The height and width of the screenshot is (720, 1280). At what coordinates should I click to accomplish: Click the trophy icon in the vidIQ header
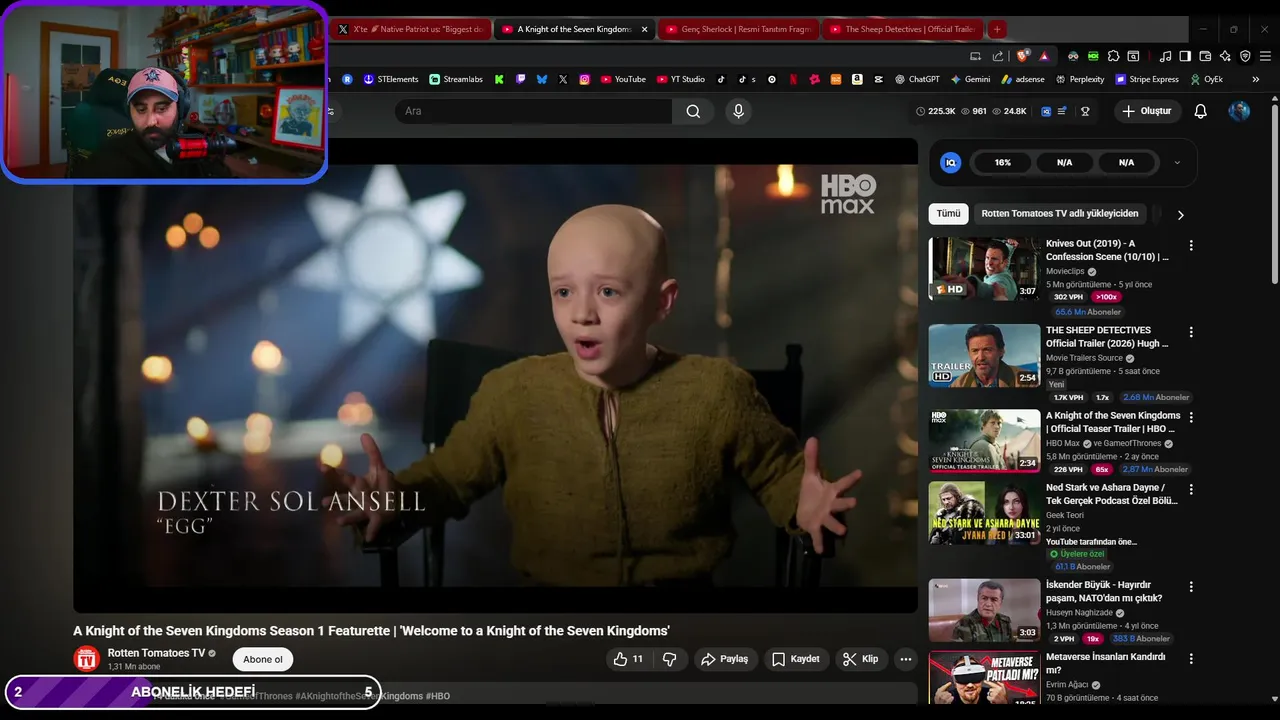click(1085, 111)
